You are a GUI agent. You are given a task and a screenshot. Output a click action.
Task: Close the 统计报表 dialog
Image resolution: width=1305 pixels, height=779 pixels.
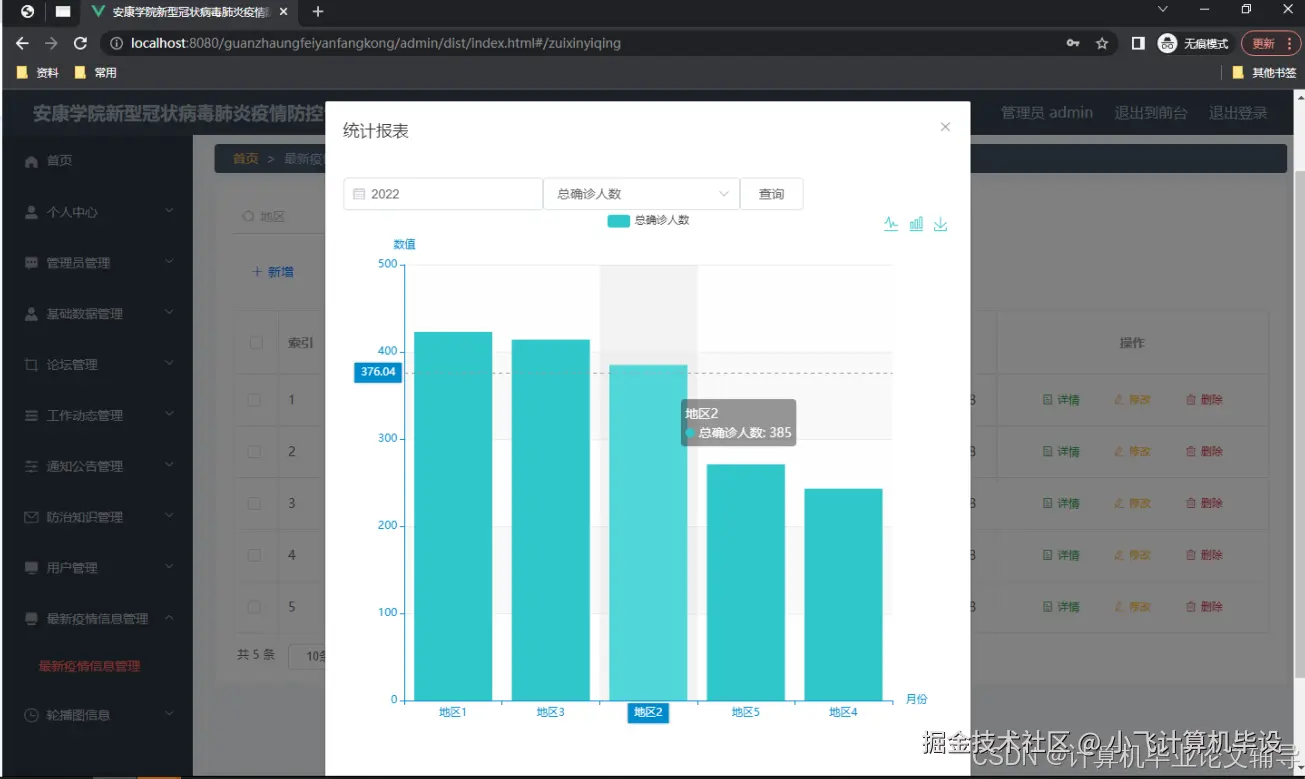(945, 127)
